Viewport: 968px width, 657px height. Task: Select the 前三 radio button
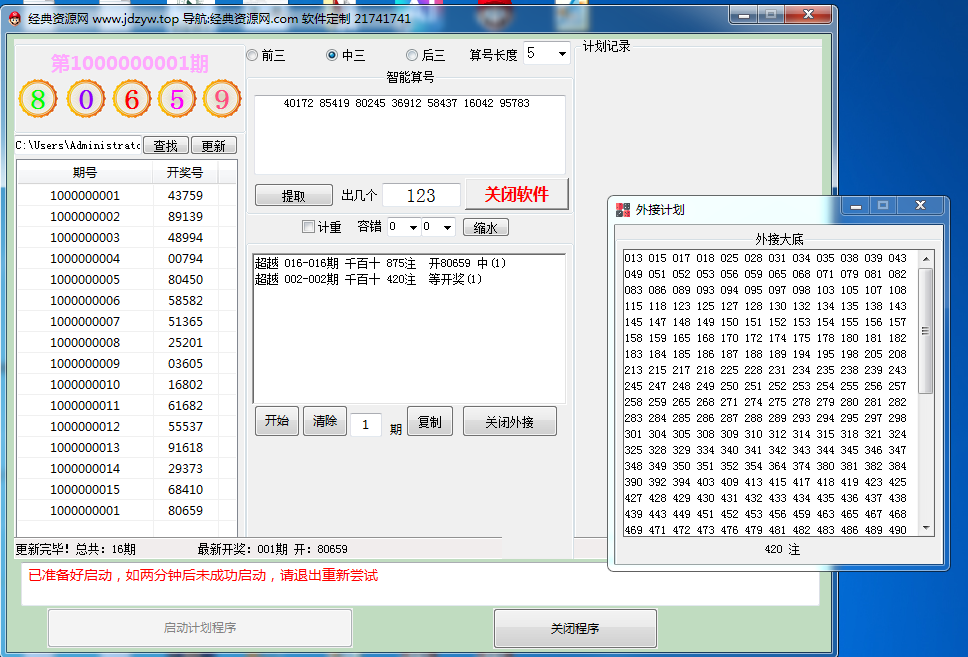click(252, 56)
